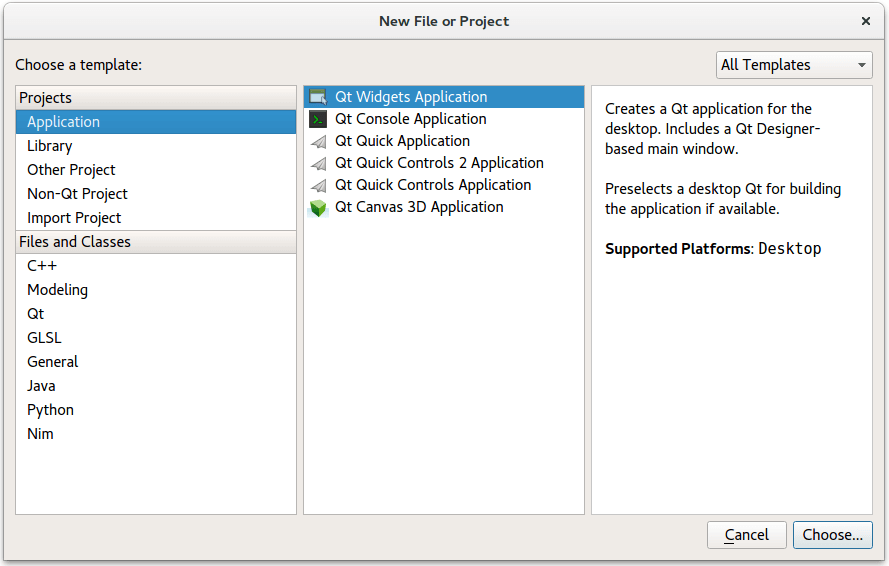Viewport: 889px width, 566px height.
Task: Click the green Qt Canvas 3D cube icon
Action: [318, 208]
